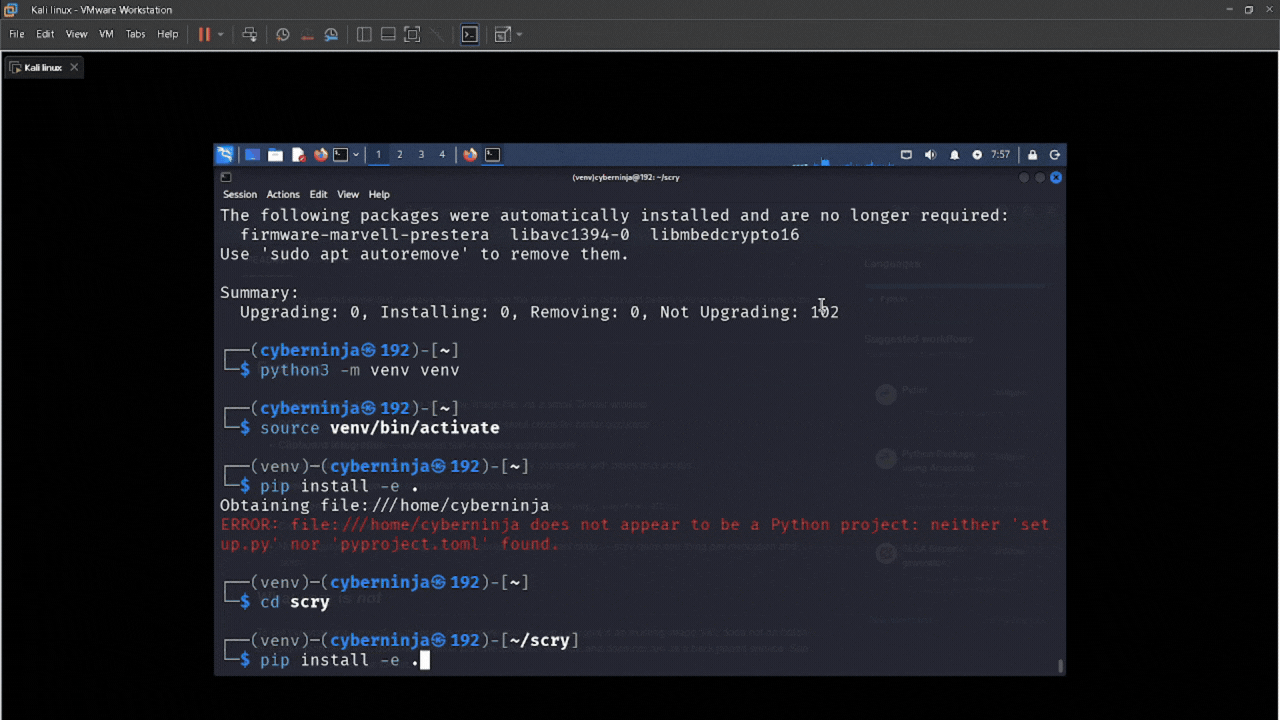Switch to workspace 4
1280x720 pixels.
tap(442, 154)
